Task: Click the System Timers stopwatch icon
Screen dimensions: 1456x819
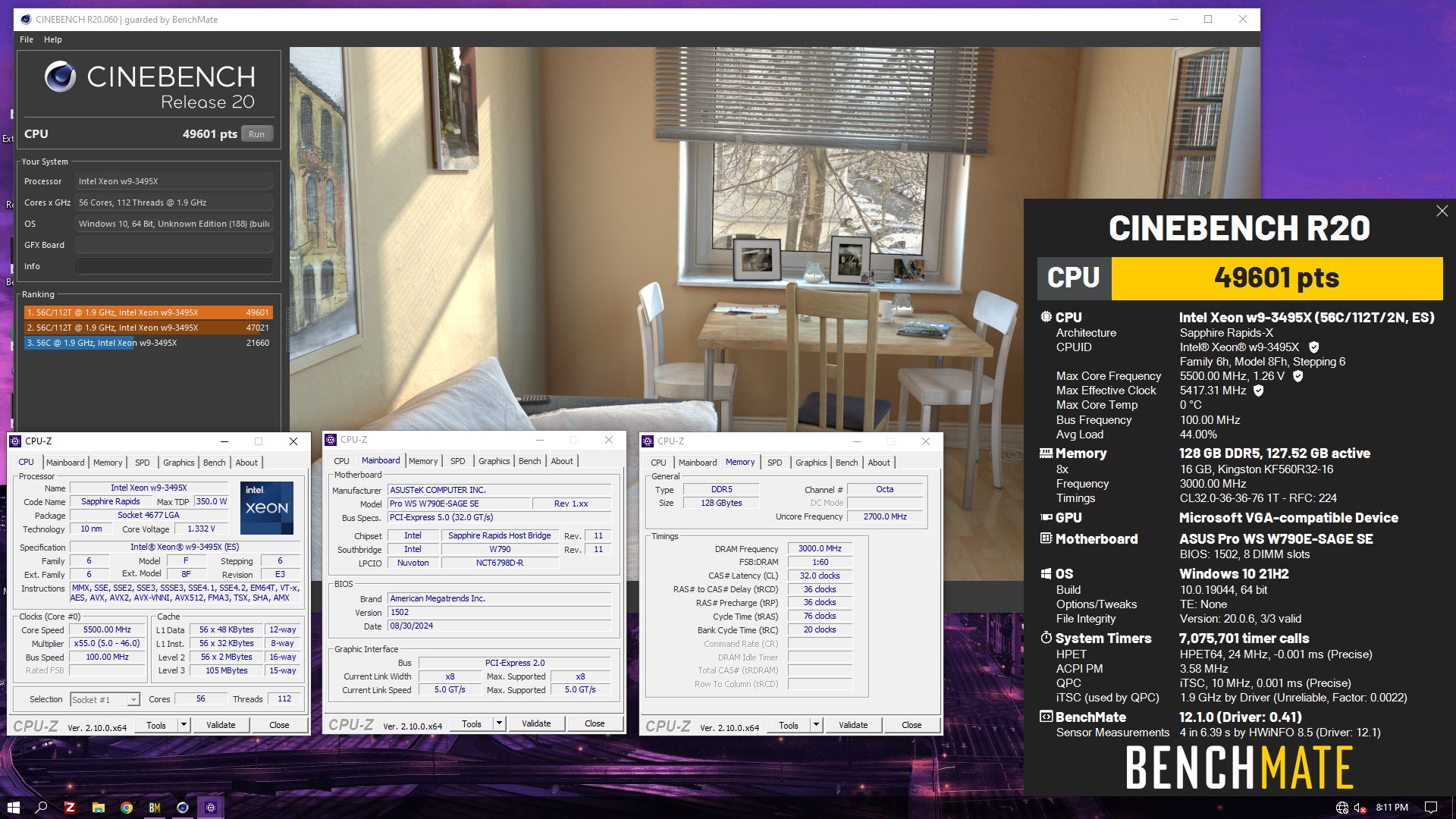Action: [1046, 638]
